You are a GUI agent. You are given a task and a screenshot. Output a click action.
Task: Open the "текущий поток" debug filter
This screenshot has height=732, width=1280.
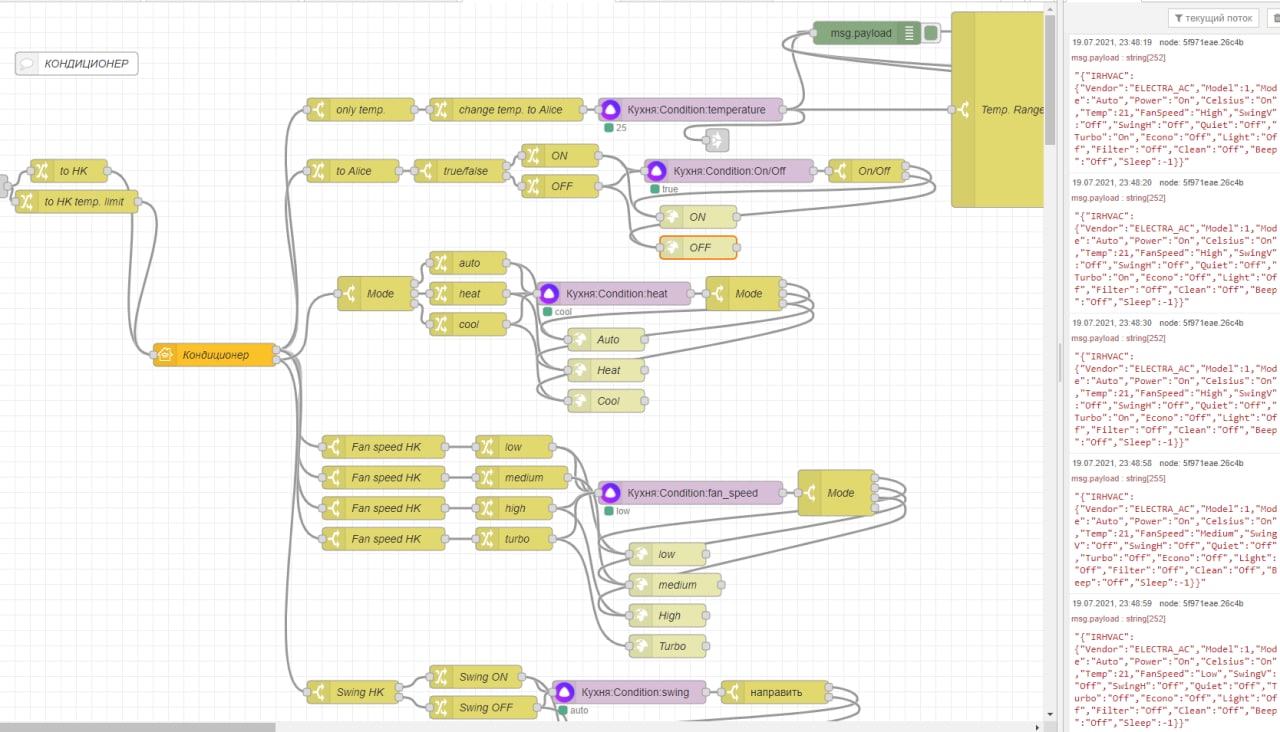coord(1214,18)
